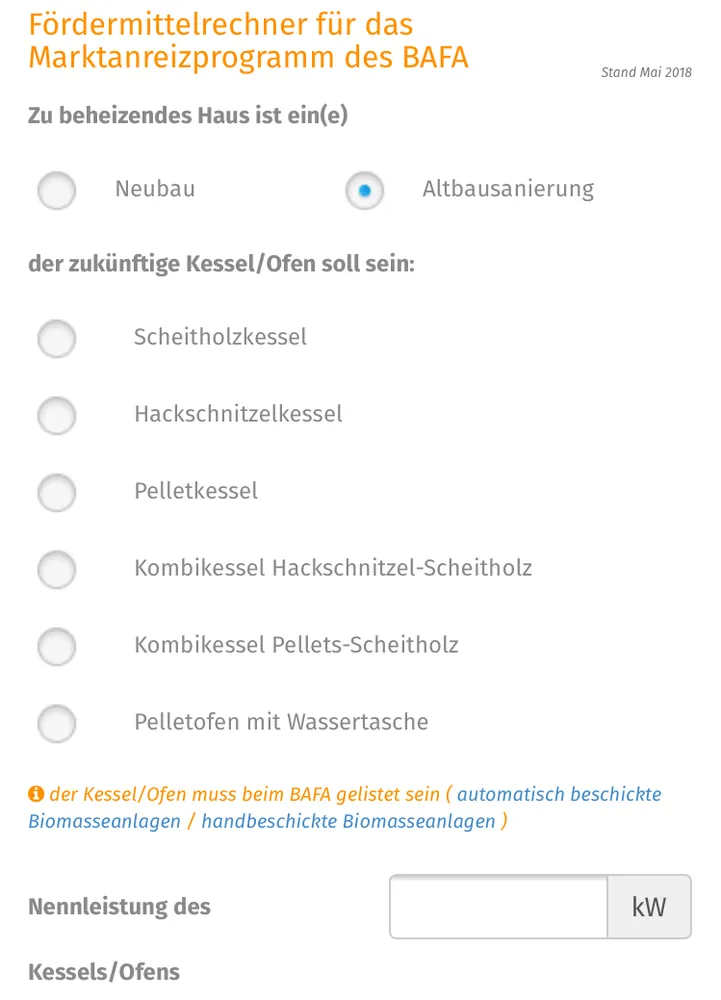Click the Scheitholzkessel label text
This screenshot has width=721, height=1000.
220,337
